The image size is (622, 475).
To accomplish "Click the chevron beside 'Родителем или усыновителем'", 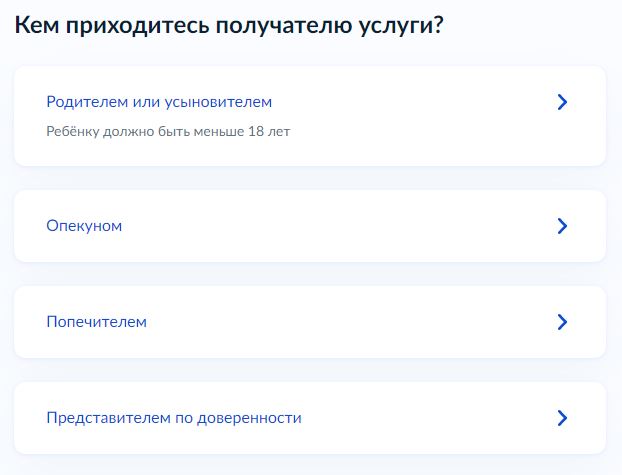I will 562,102.
